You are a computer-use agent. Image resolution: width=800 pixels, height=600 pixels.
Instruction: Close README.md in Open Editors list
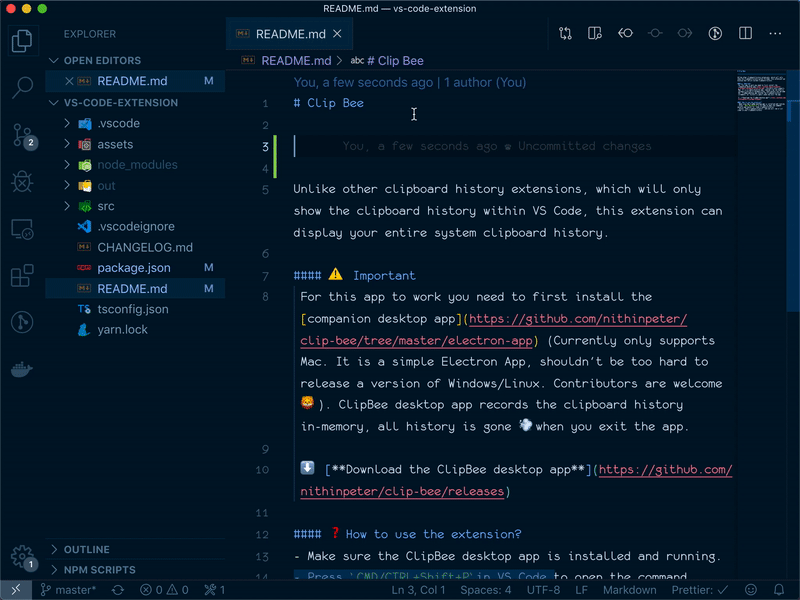[x=69, y=81]
